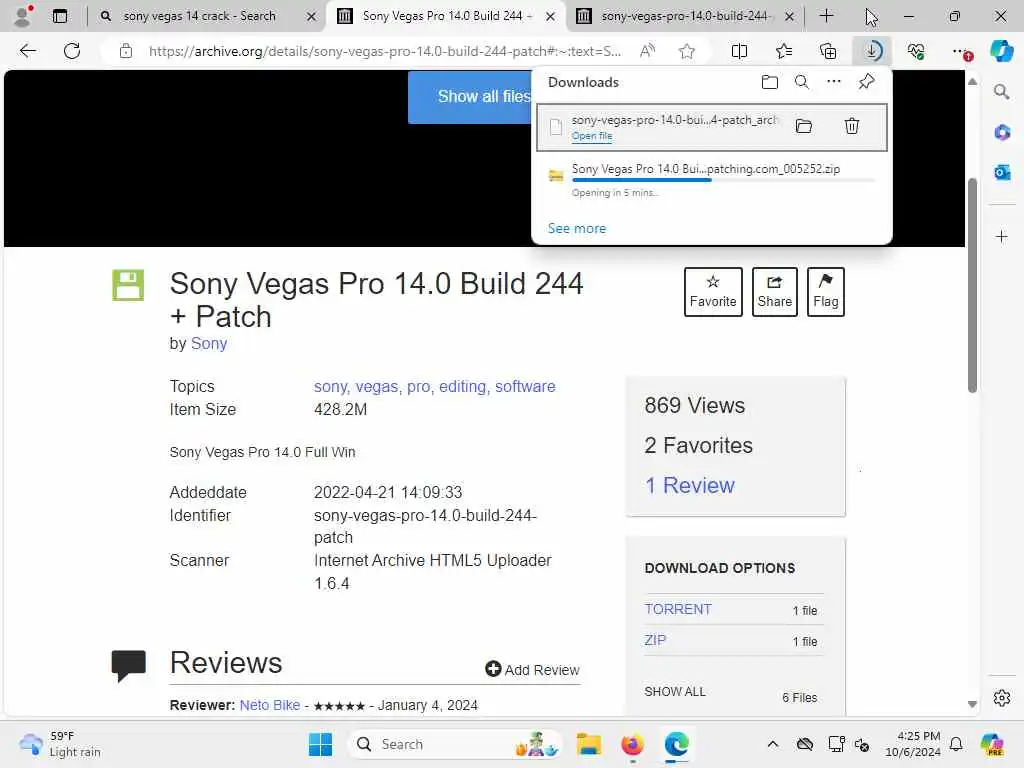Choose the TORRENT download option
This screenshot has width=1024, height=768.
678,609
